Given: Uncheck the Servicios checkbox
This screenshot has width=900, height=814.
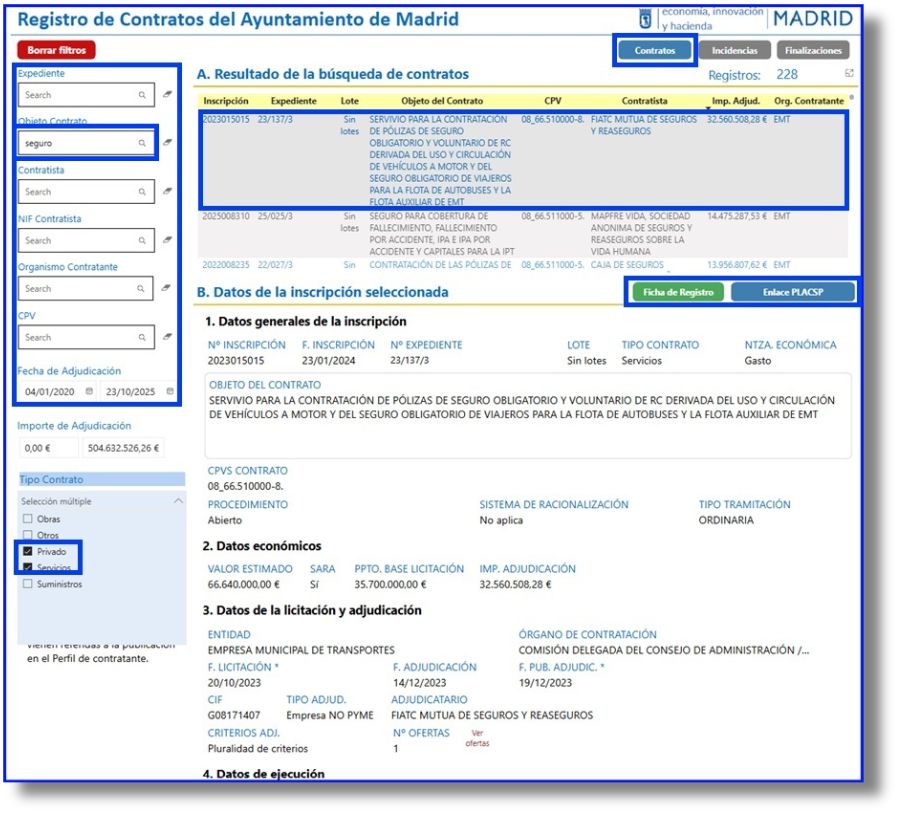Looking at the screenshot, I should tap(28, 567).
